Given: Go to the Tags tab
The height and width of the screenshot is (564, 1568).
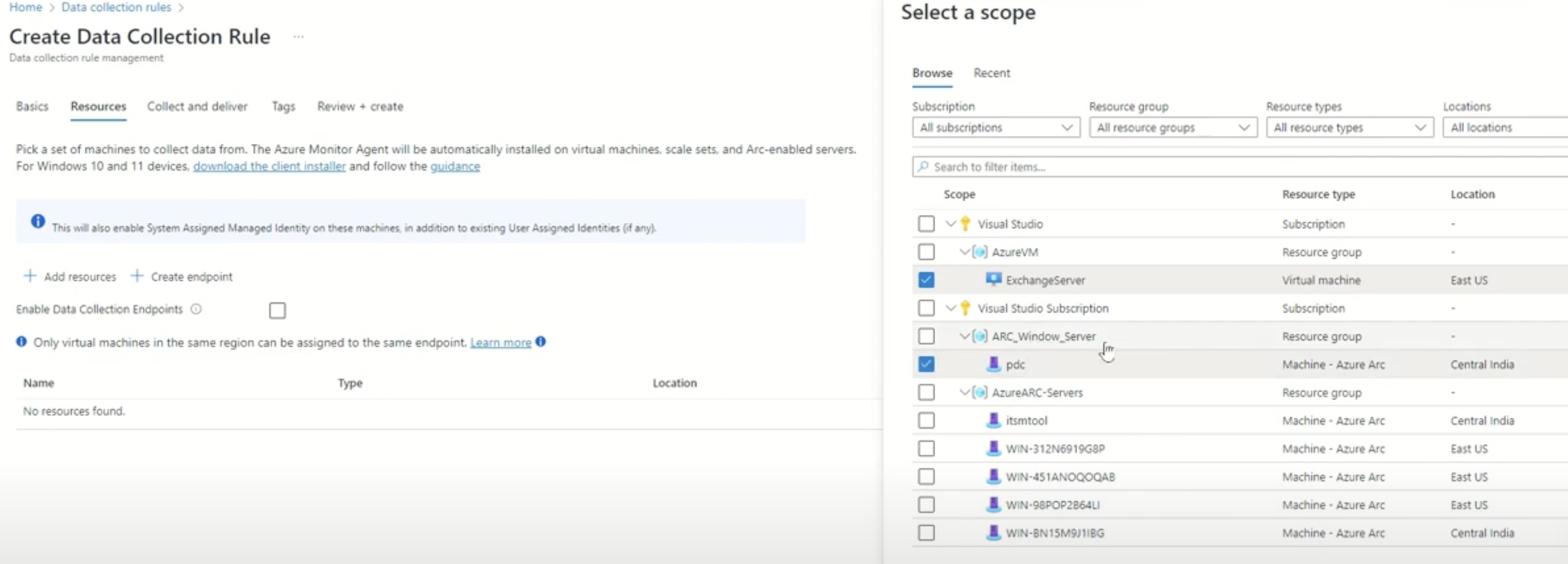Looking at the screenshot, I should 283,106.
